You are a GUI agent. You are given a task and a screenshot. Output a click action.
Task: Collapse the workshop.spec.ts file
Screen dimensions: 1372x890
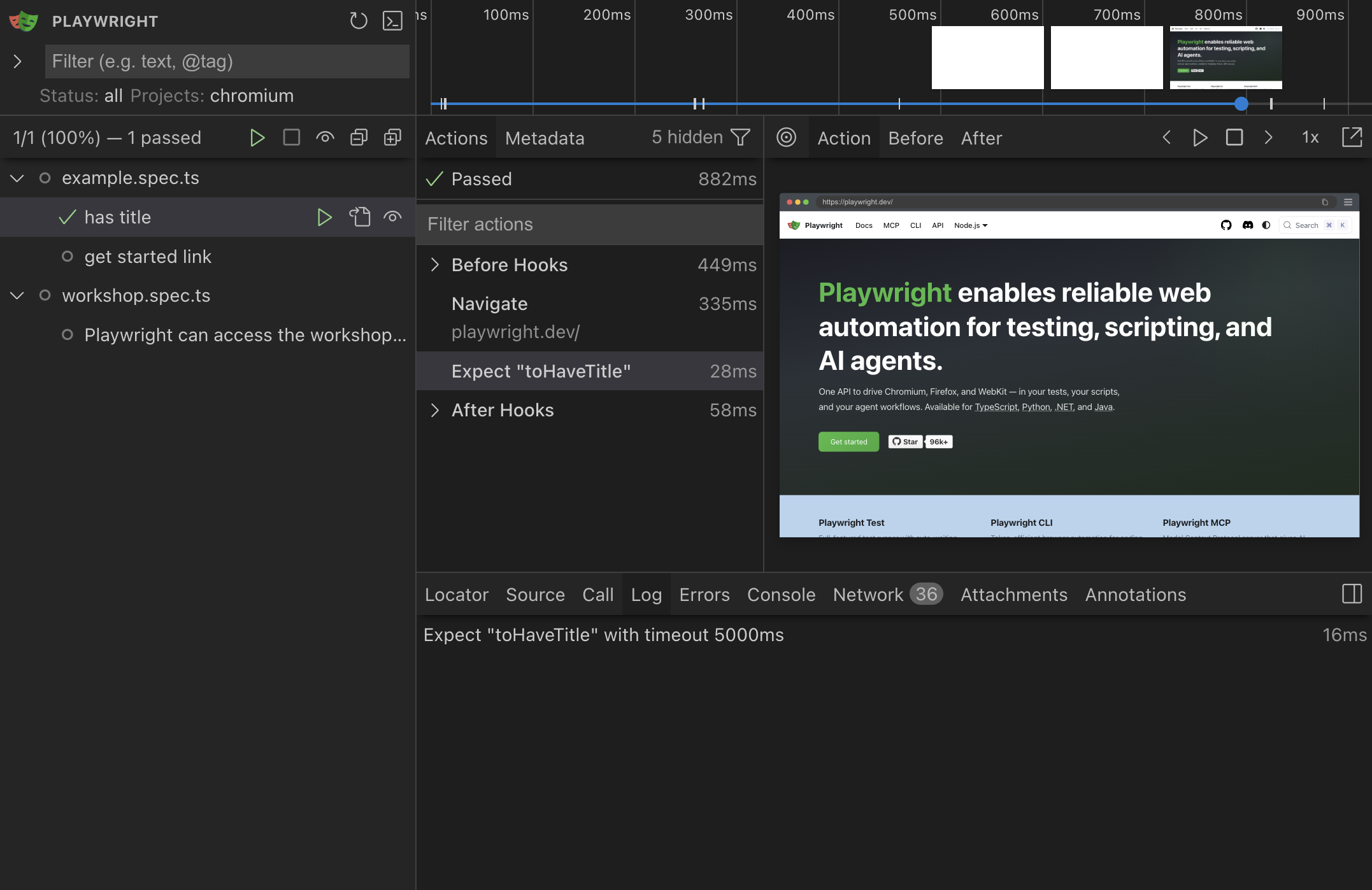[17, 296]
